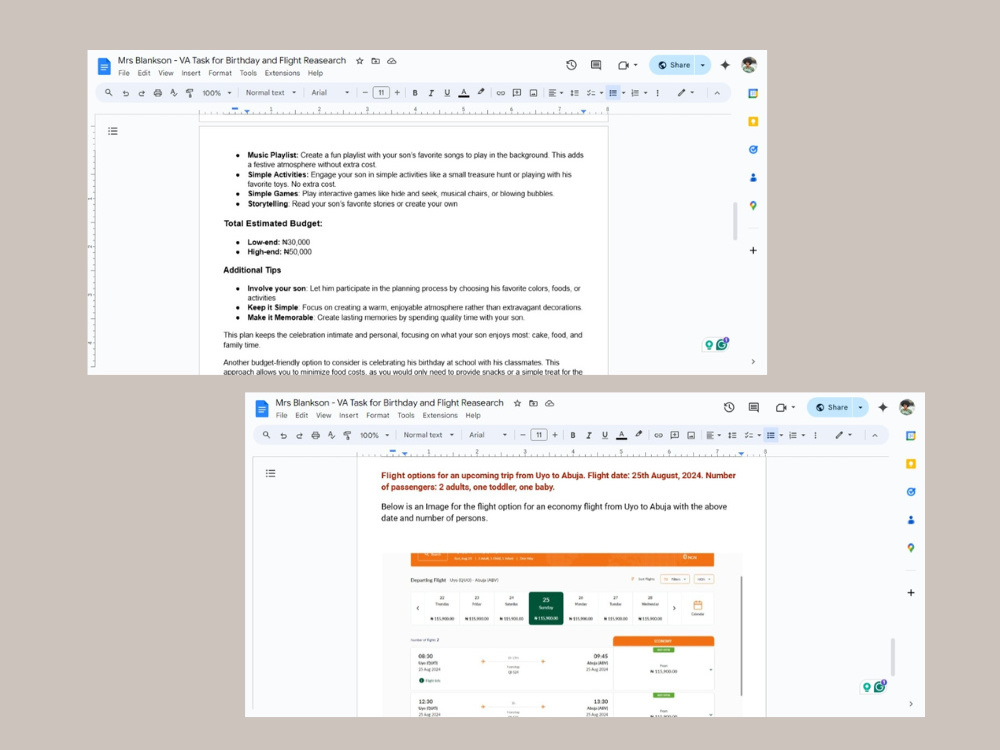Click Share button in top window
The height and width of the screenshot is (750, 1000).
(x=673, y=65)
